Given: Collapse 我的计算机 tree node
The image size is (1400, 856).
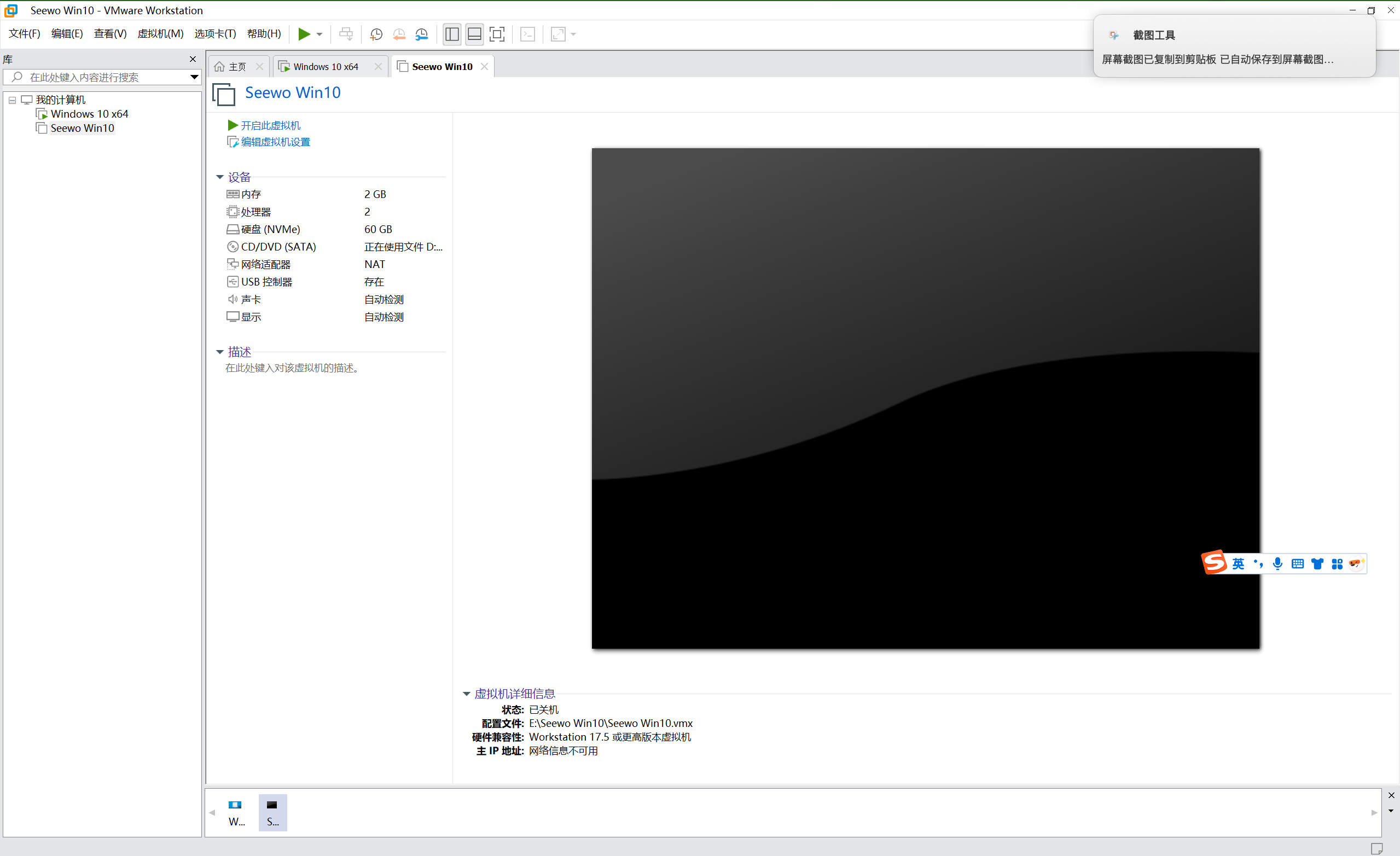Looking at the screenshot, I should (12, 100).
